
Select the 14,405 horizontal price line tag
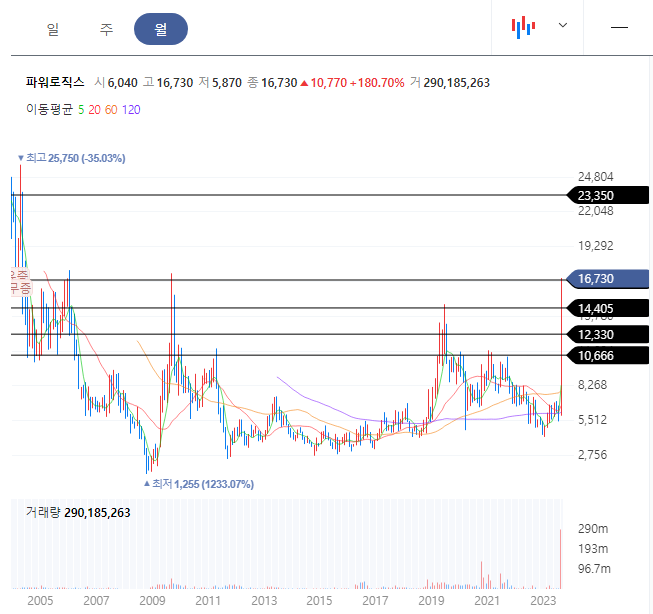pyautogui.click(x=608, y=309)
